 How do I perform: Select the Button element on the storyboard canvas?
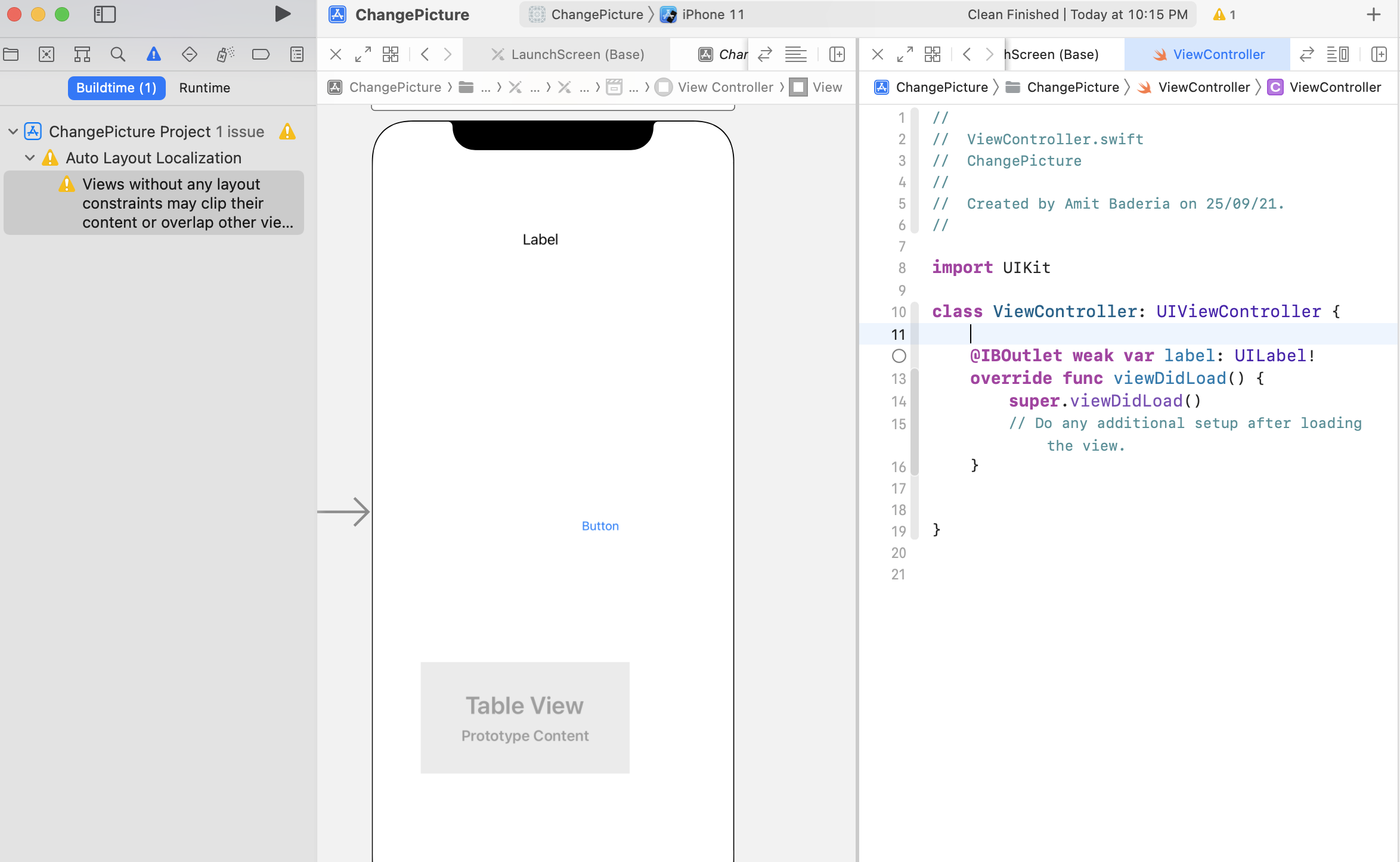[x=600, y=526]
